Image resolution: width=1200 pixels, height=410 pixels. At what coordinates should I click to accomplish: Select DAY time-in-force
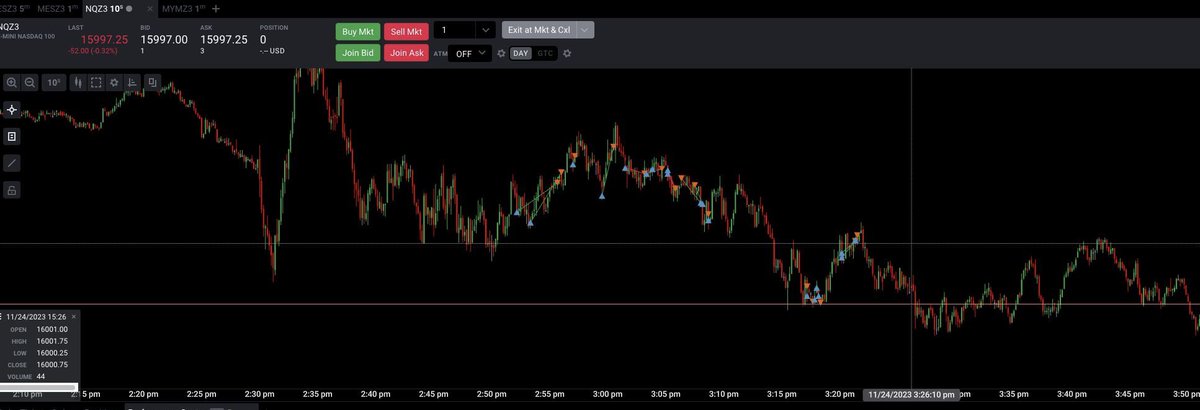pos(521,53)
